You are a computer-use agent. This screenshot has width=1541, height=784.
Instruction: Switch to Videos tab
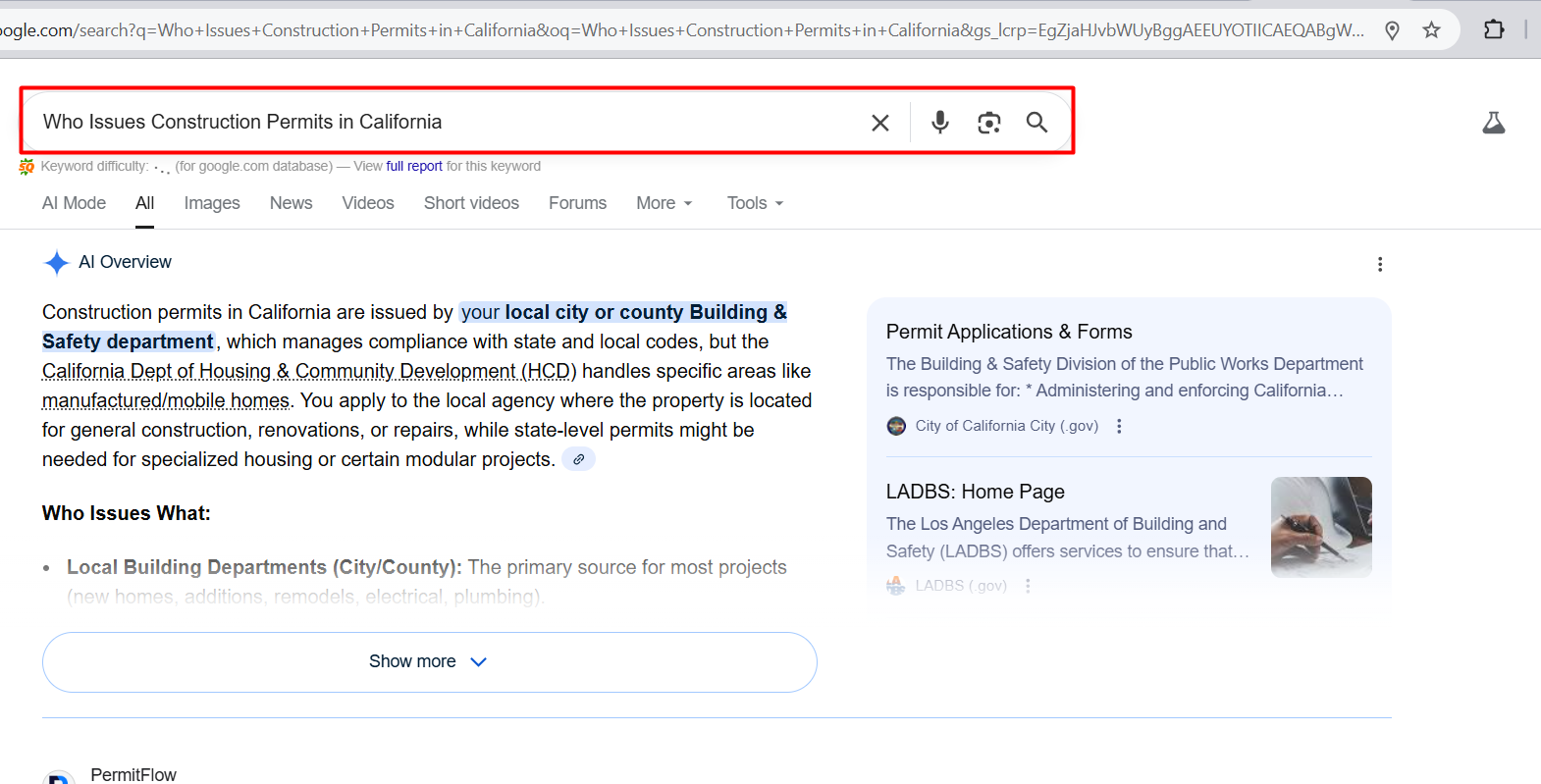click(368, 203)
